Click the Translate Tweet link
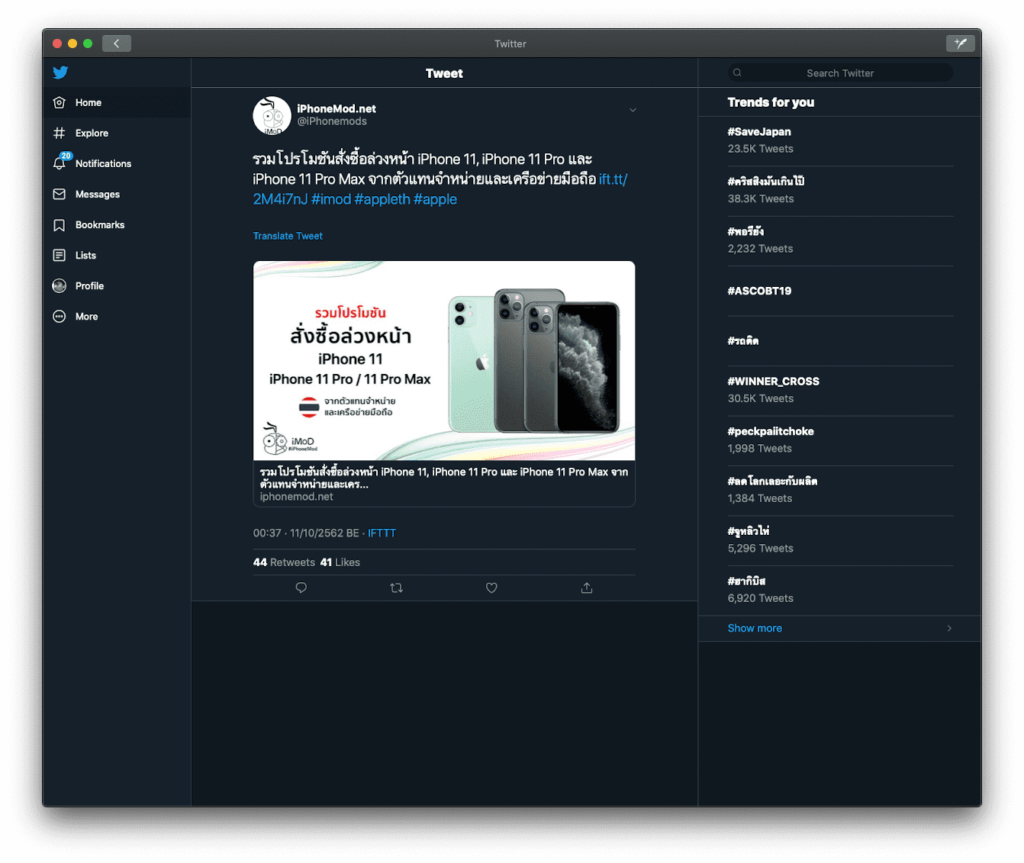This screenshot has height=863, width=1024. coord(287,235)
